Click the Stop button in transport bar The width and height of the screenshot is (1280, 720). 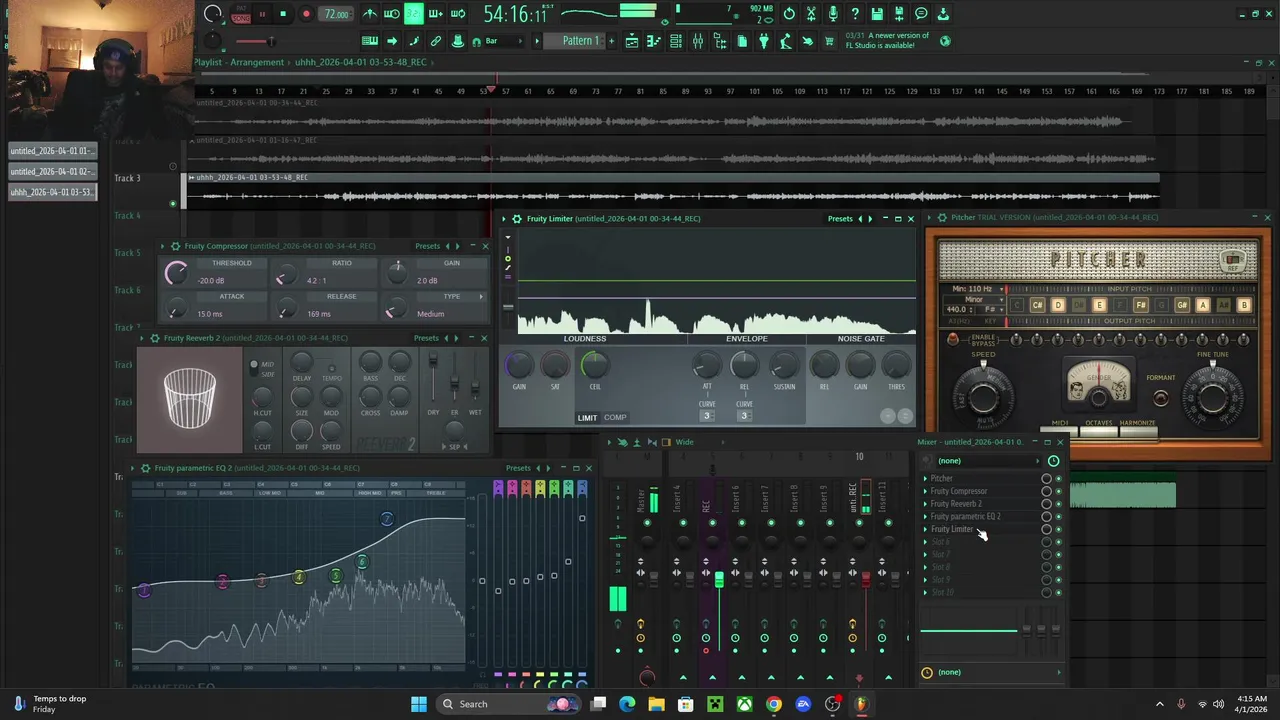click(283, 14)
